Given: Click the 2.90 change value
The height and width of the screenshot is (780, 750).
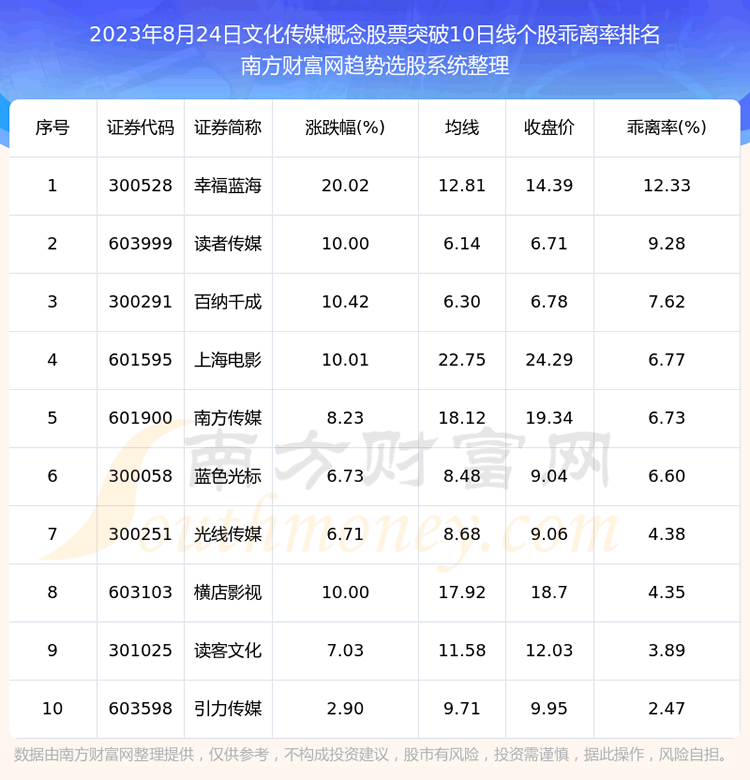Looking at the screenshot, I should 345,708.
